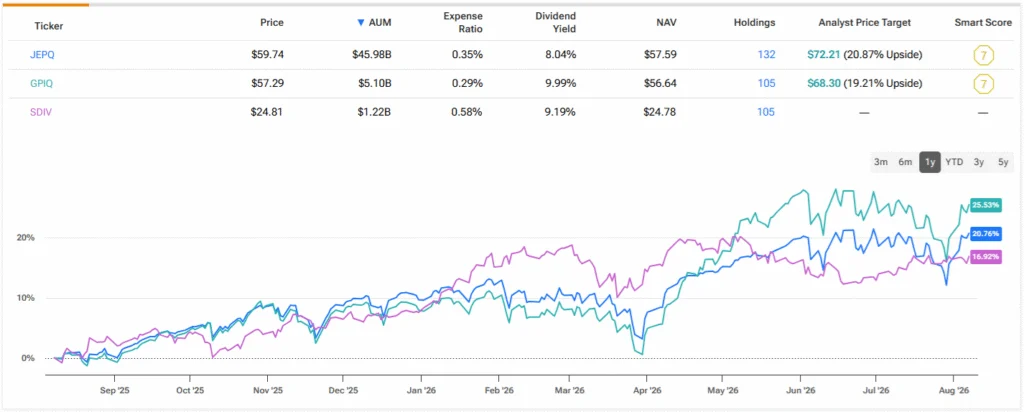Click the 25.53% GPIQ chart label
Image resolution: width=1024 pixels, height=412 pixels.
985,204
